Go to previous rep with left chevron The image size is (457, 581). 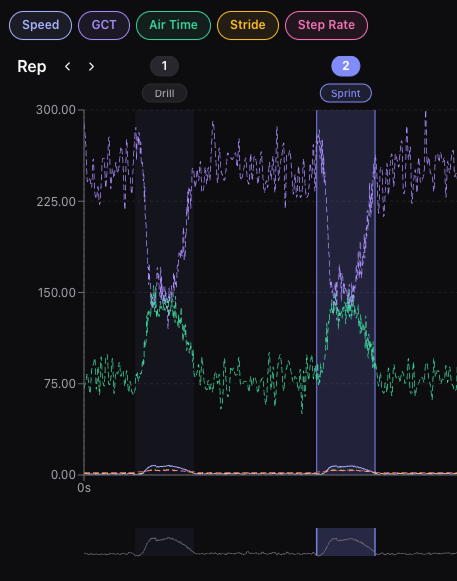point(67,67)
